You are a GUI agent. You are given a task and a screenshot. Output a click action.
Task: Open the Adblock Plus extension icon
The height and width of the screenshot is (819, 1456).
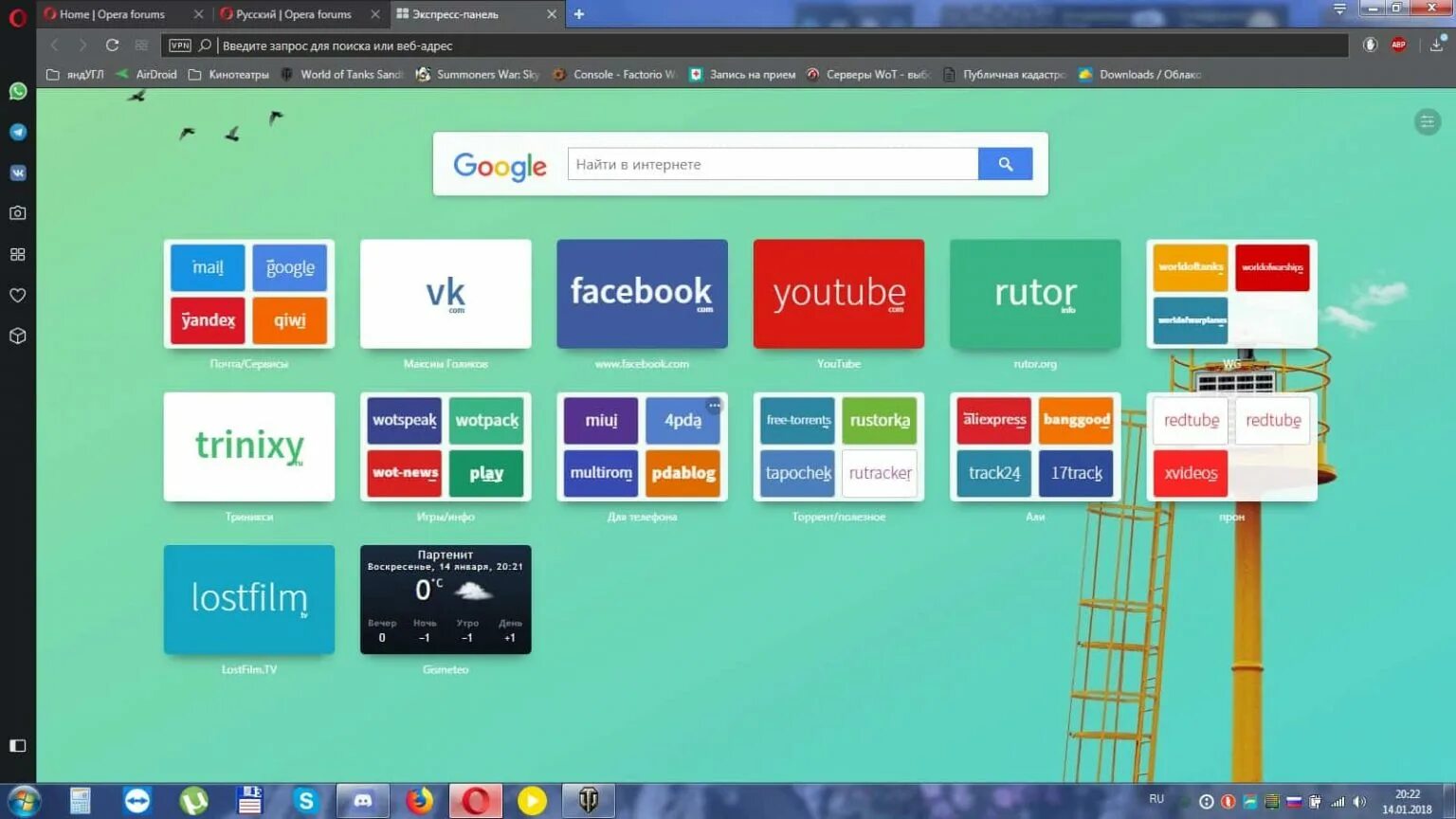click(x=1398, y=45)
